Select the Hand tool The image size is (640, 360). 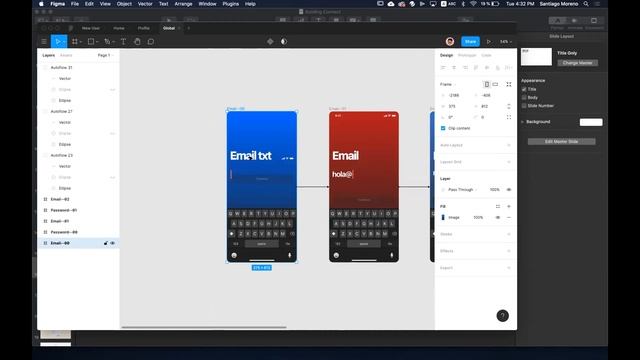[x=137, y=42]
